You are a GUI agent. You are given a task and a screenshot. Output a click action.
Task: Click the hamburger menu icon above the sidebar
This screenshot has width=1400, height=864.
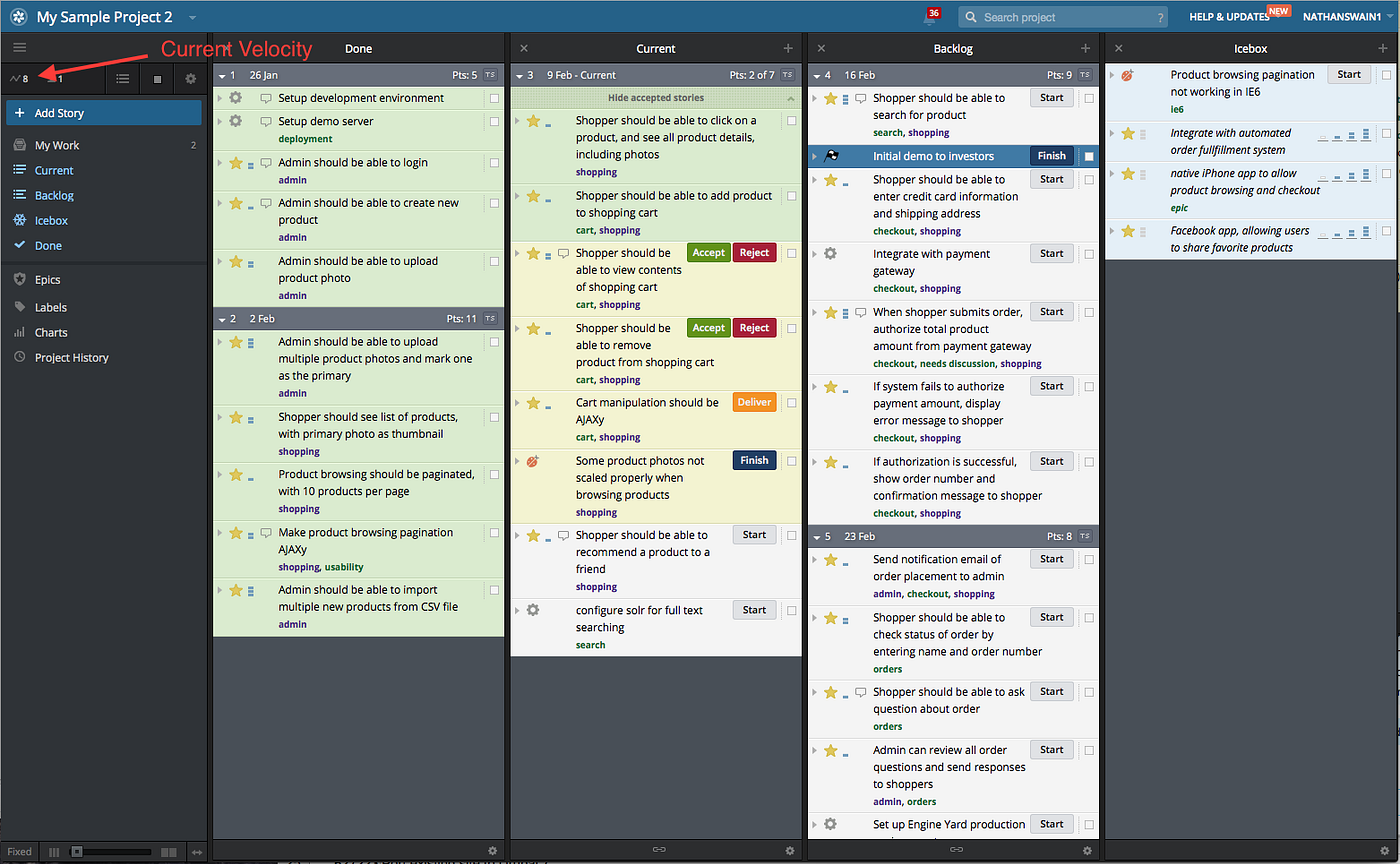(19, 47)
